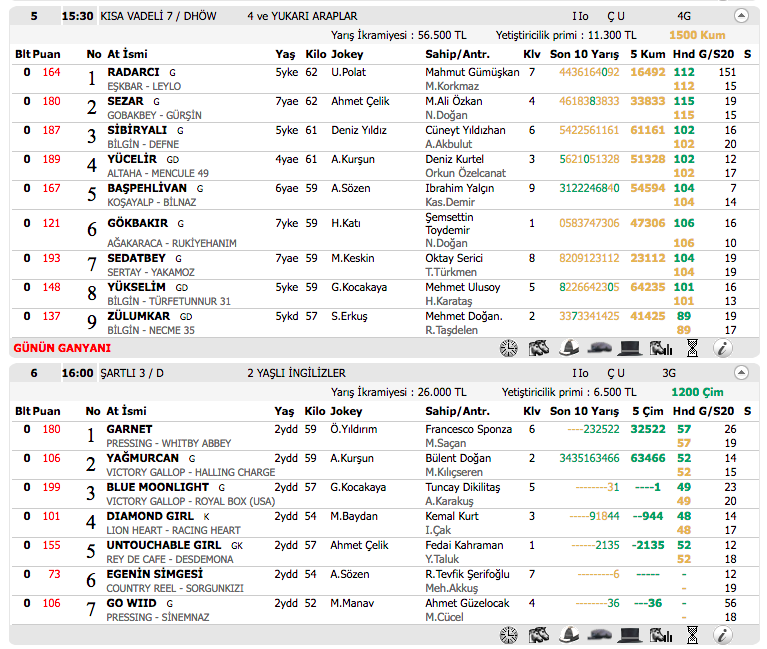Open horse BLUE MOONLIGHT page
The image size is (767, 649).
pos(158,487)
